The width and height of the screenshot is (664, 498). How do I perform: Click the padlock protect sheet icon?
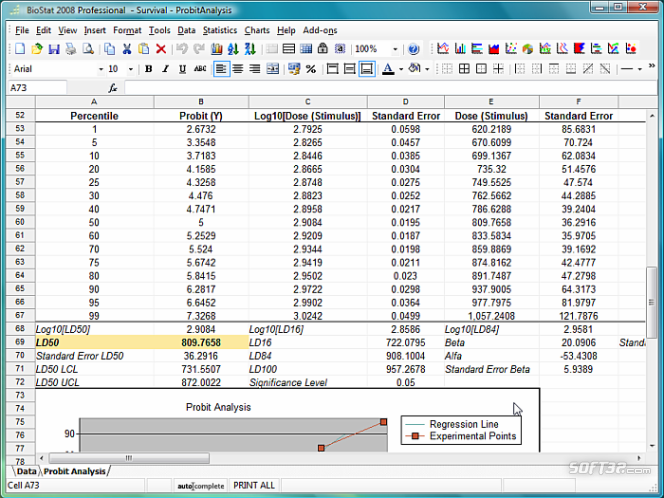pyautogui.click(x=323, y=49)
